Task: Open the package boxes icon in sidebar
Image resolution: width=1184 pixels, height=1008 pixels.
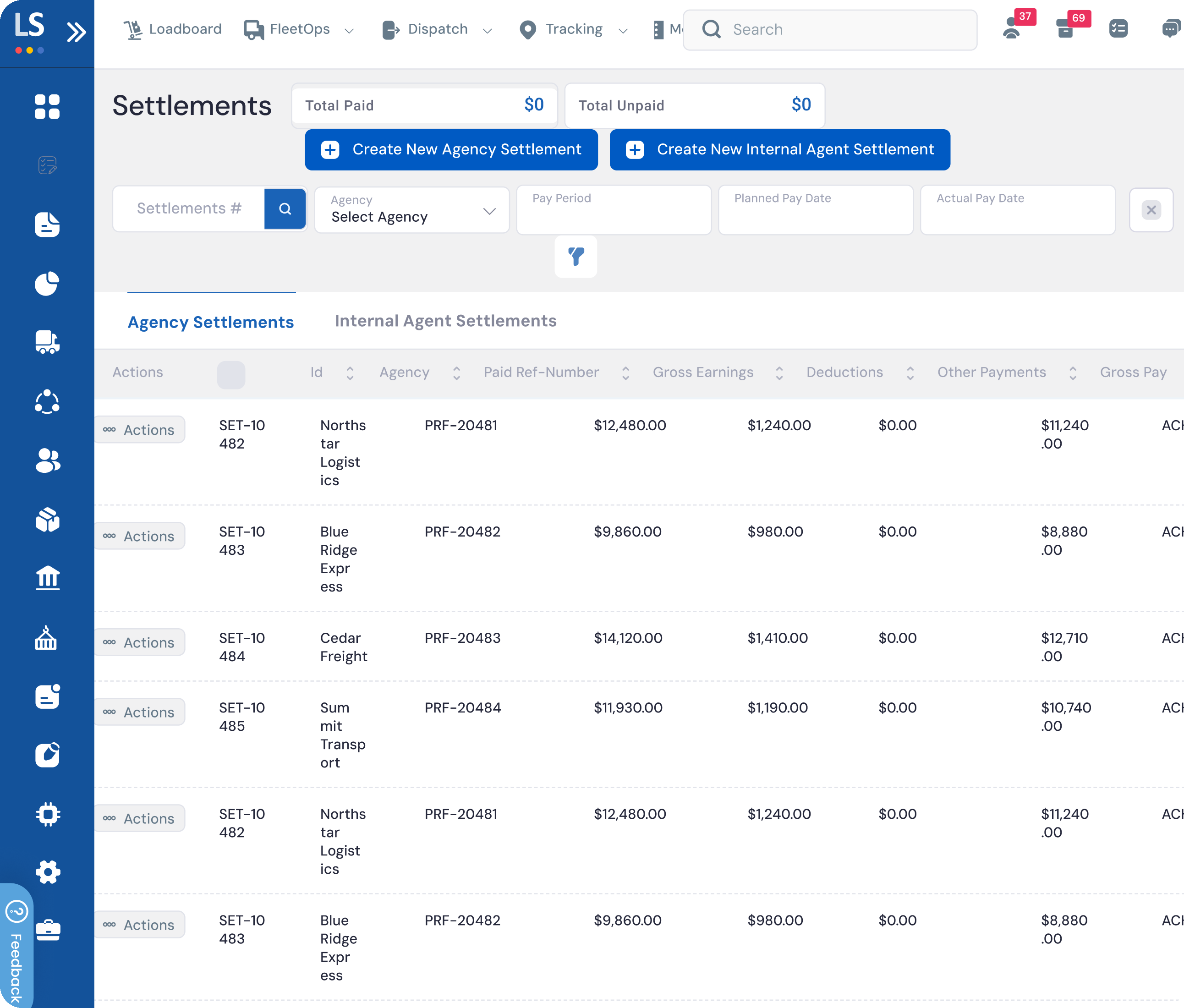Action: tap(47, 520)
